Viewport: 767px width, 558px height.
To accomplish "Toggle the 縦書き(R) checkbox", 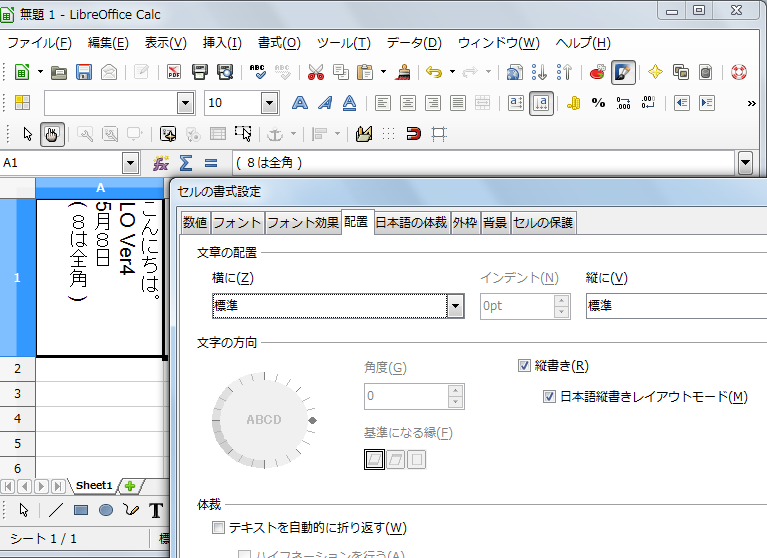I will click(x=524, y=365).
